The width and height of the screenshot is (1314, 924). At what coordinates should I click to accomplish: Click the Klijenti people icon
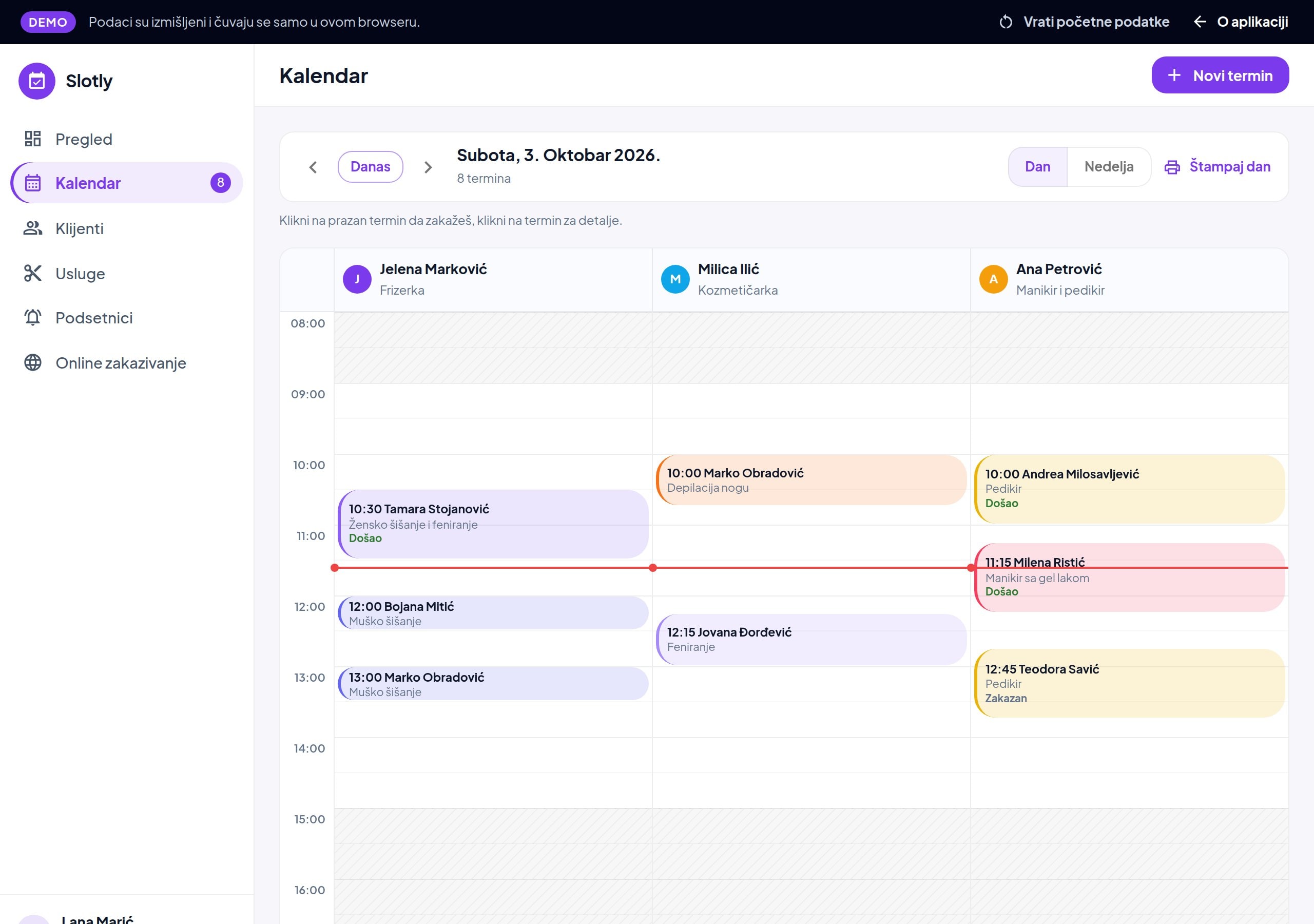coord(33,228)
